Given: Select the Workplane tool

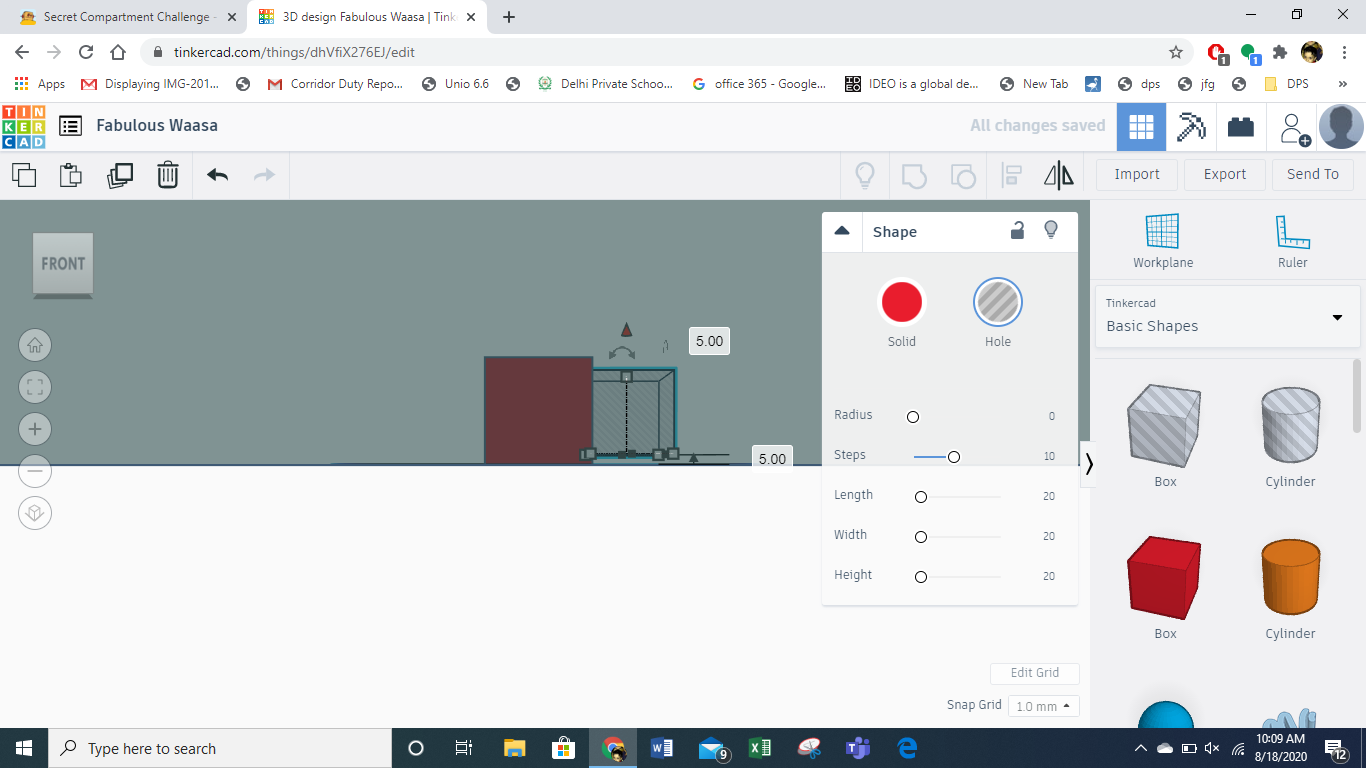Looking at the screenshot, I should point(1163,242).
